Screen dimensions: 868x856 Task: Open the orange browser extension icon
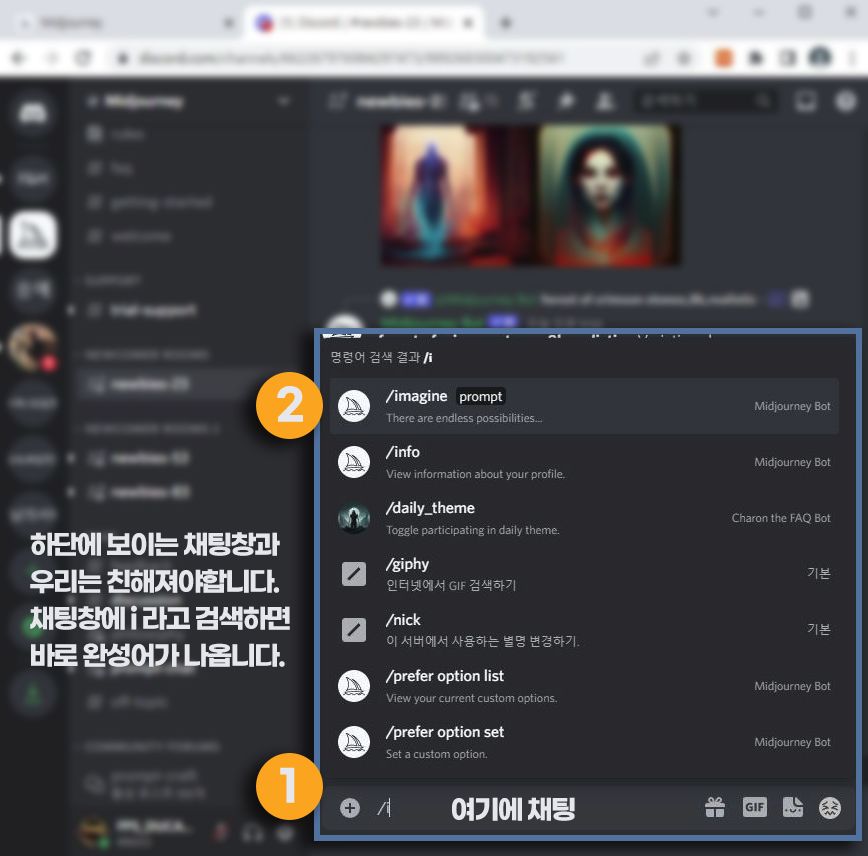click(x=724, y=58)
